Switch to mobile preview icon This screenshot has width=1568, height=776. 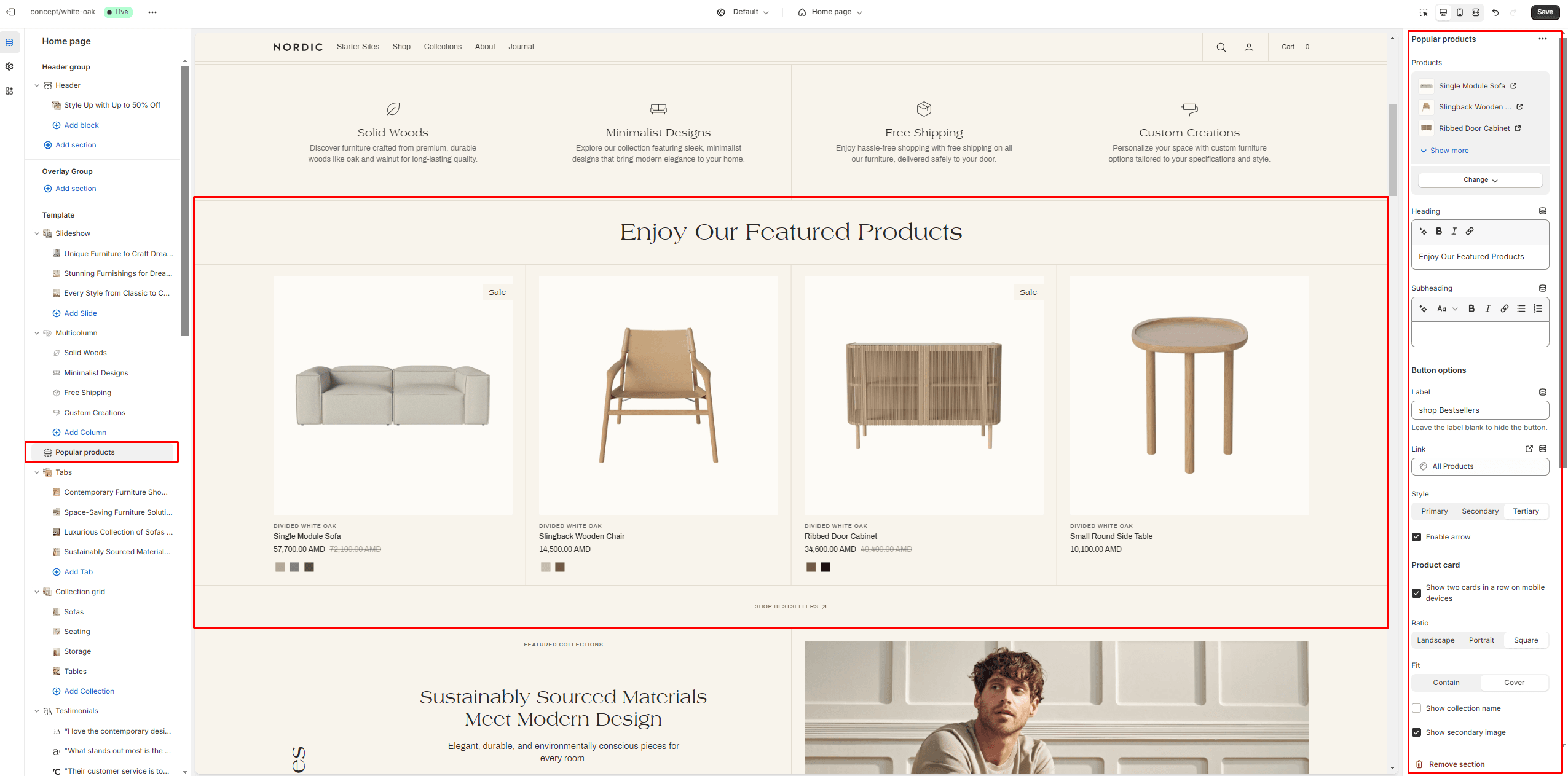pyautogui.click(x=1460, y=12)
